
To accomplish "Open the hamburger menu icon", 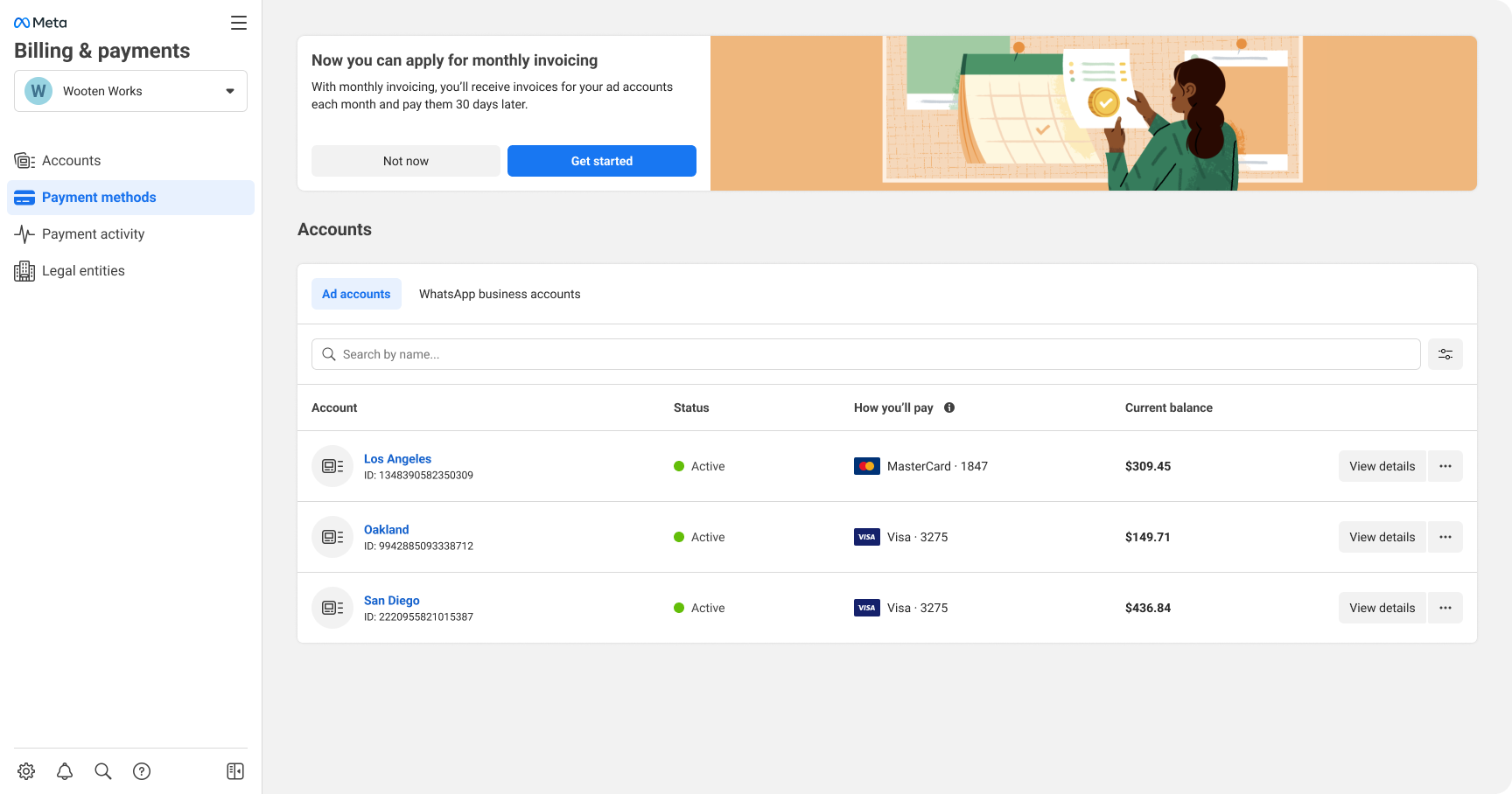I will [239, 23].
